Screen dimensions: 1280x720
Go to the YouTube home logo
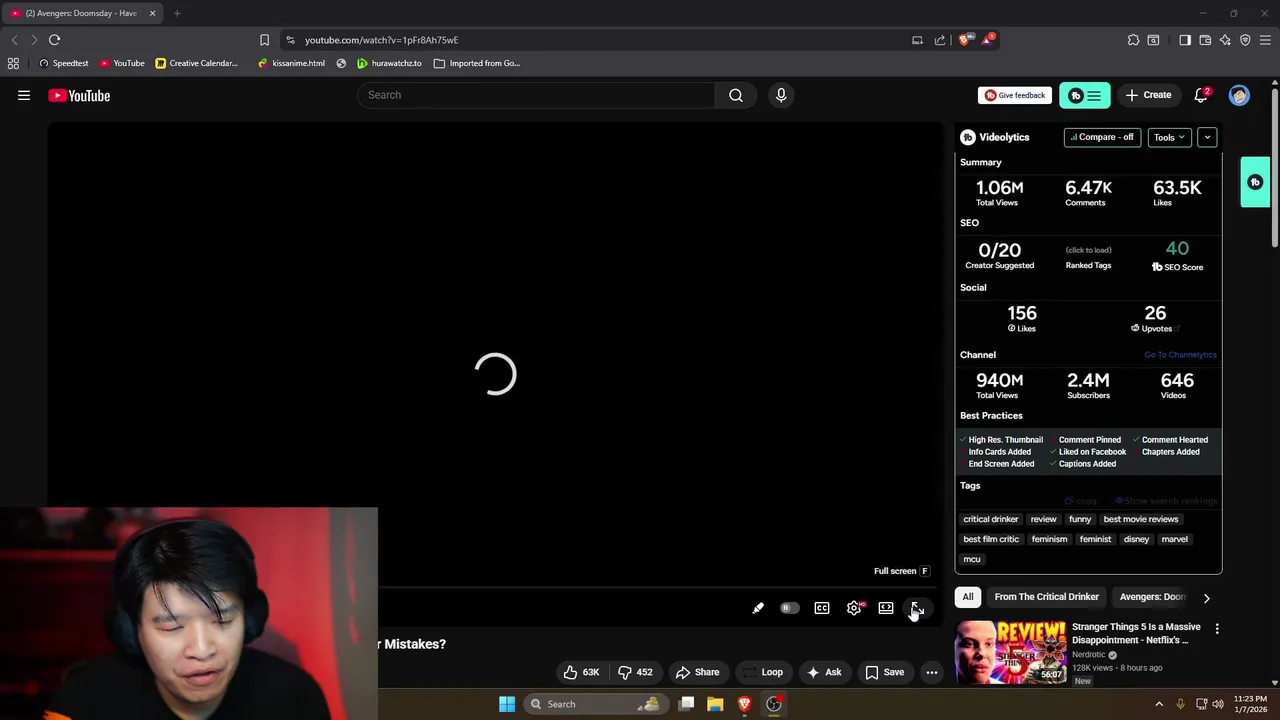tap(79, 95)
